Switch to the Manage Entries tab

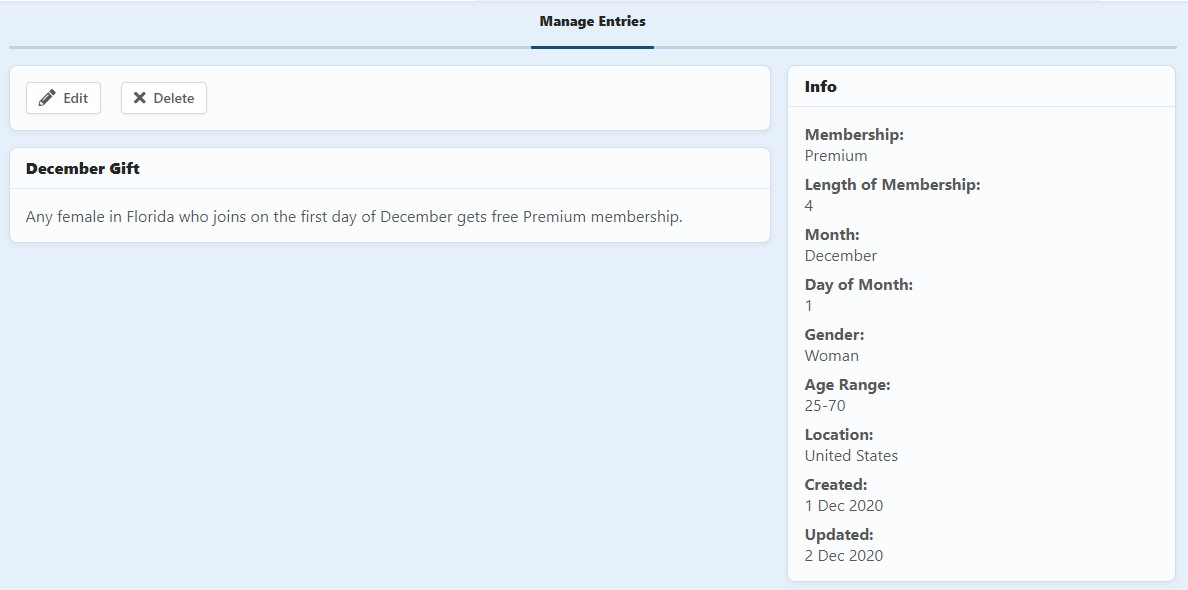coord(592,21)
